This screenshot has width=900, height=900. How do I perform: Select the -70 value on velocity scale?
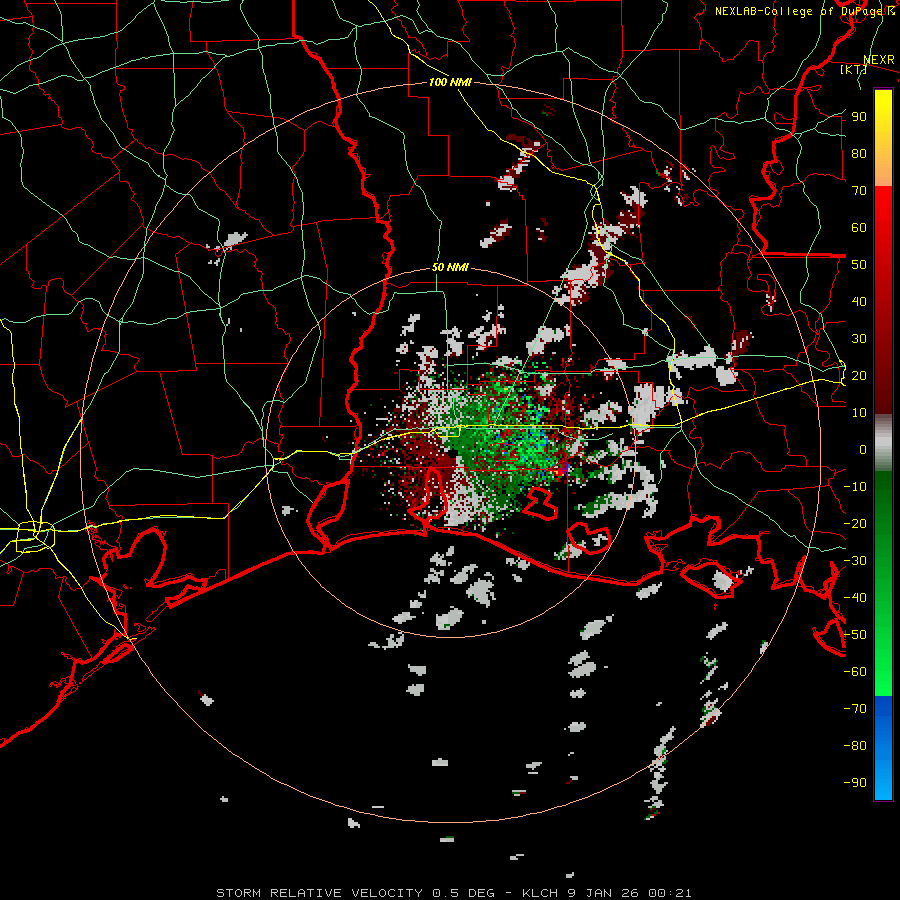(855, 709)
